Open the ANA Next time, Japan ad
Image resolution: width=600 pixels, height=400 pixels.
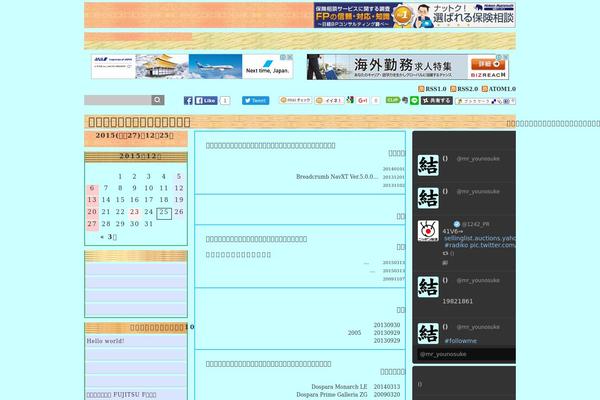coord(192,67)
